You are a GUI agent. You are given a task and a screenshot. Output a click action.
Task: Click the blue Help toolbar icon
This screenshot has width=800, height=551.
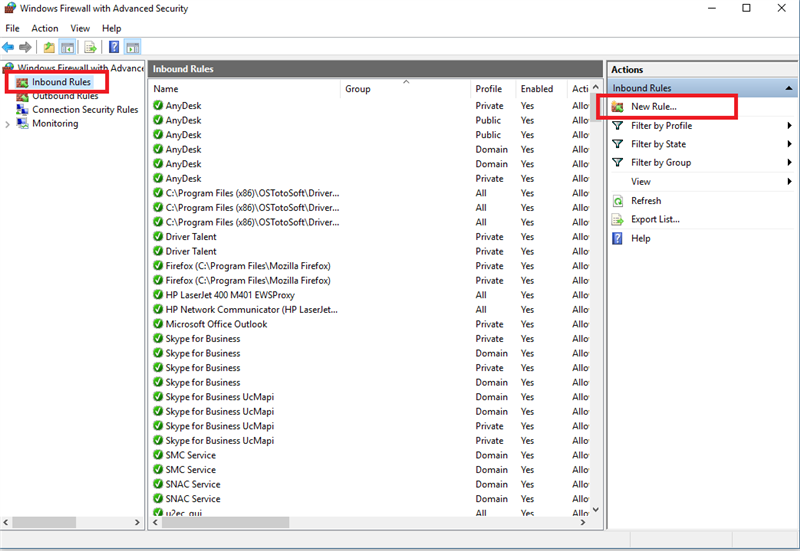pos(114,47)
